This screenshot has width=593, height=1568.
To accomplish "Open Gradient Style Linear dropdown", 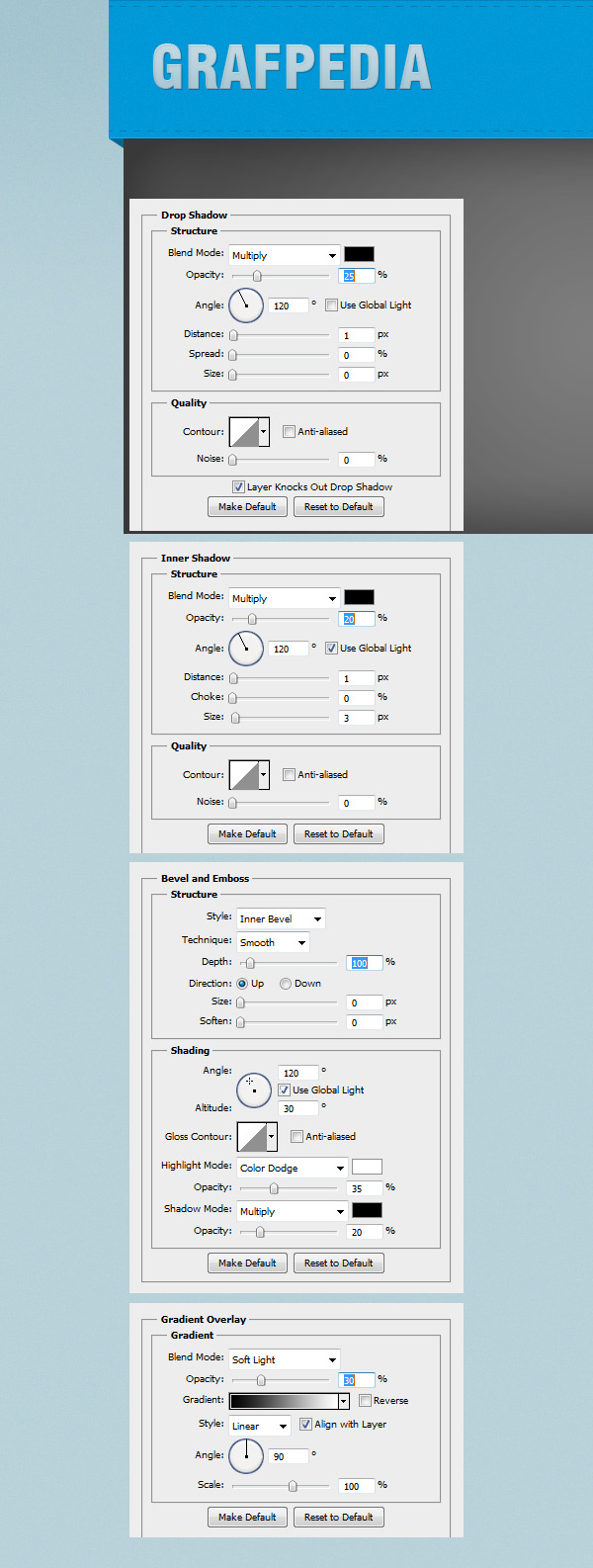I will pyautogui.click(x=260, y=1426).
